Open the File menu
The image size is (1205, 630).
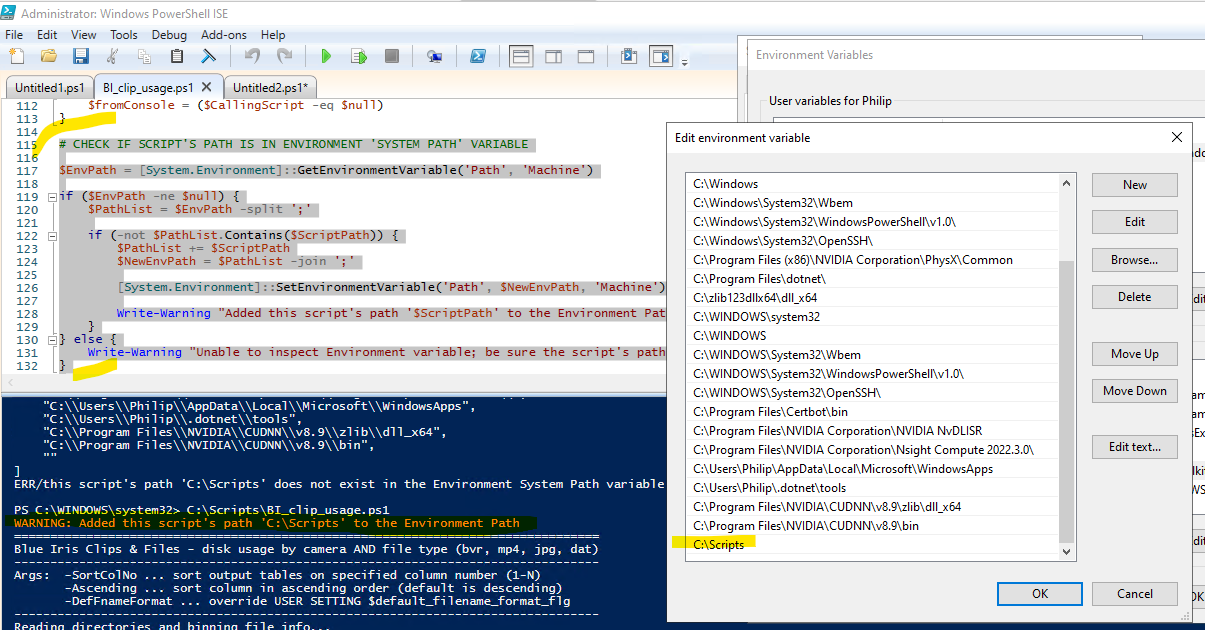14,34
